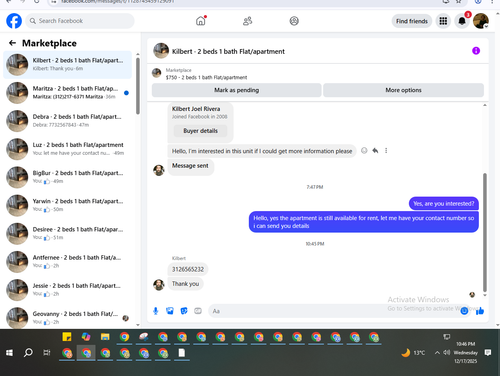Click the conversation information purple icon

pos(476,51)
